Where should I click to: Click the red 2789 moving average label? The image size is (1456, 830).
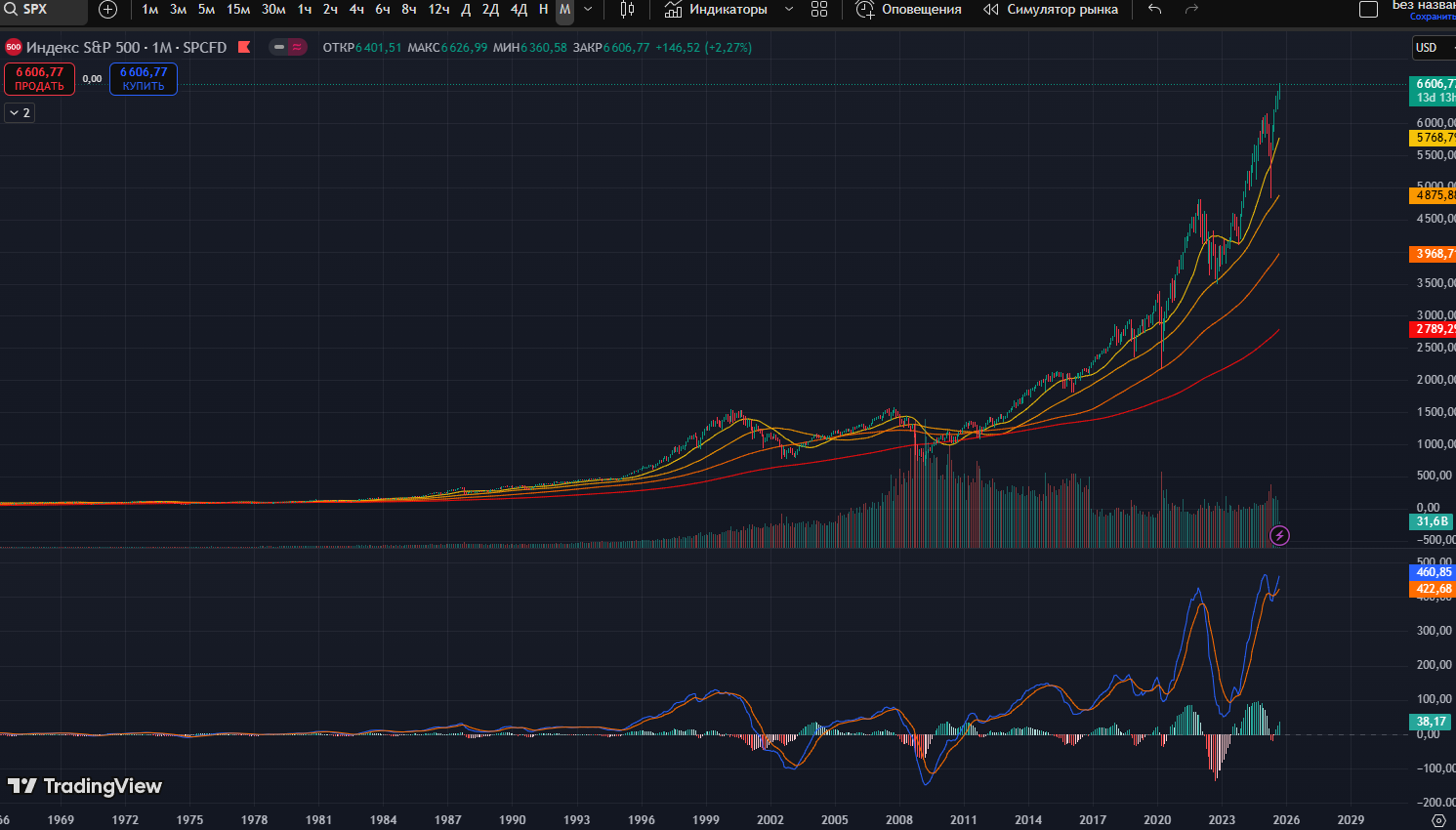(x=1433, y=329)
